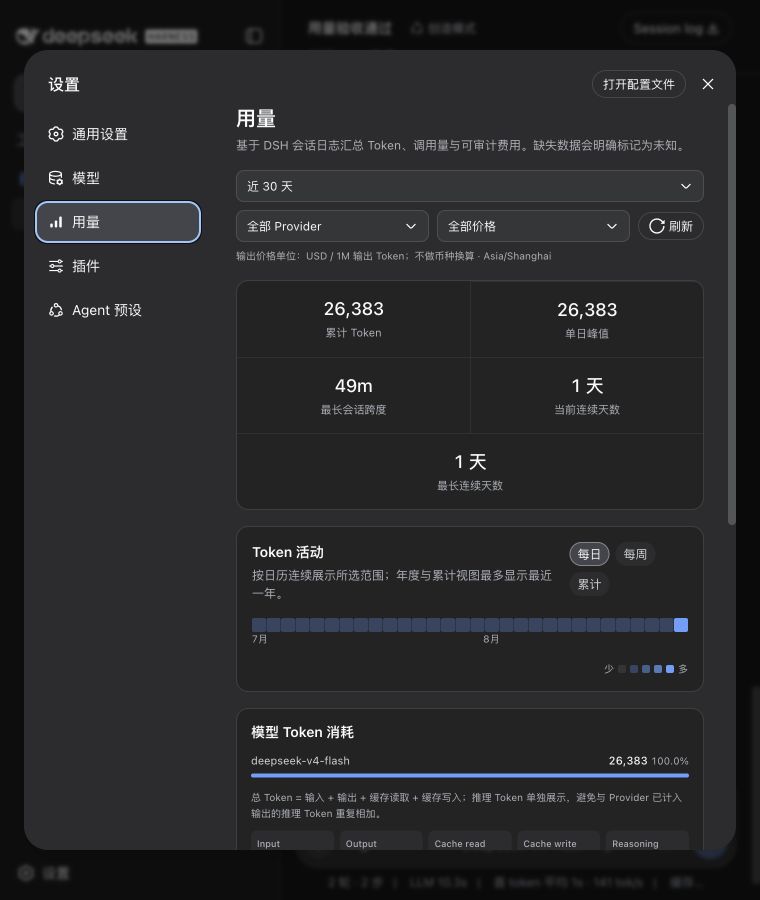Click the brightest last-day activity square

coord(681,625)
